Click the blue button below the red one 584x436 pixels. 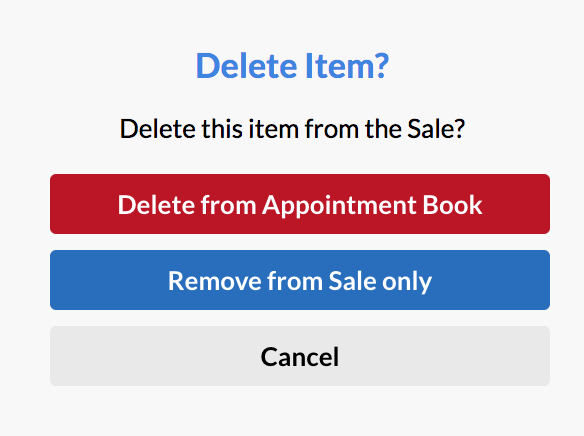pyautogui.click(x=300, y=280)
